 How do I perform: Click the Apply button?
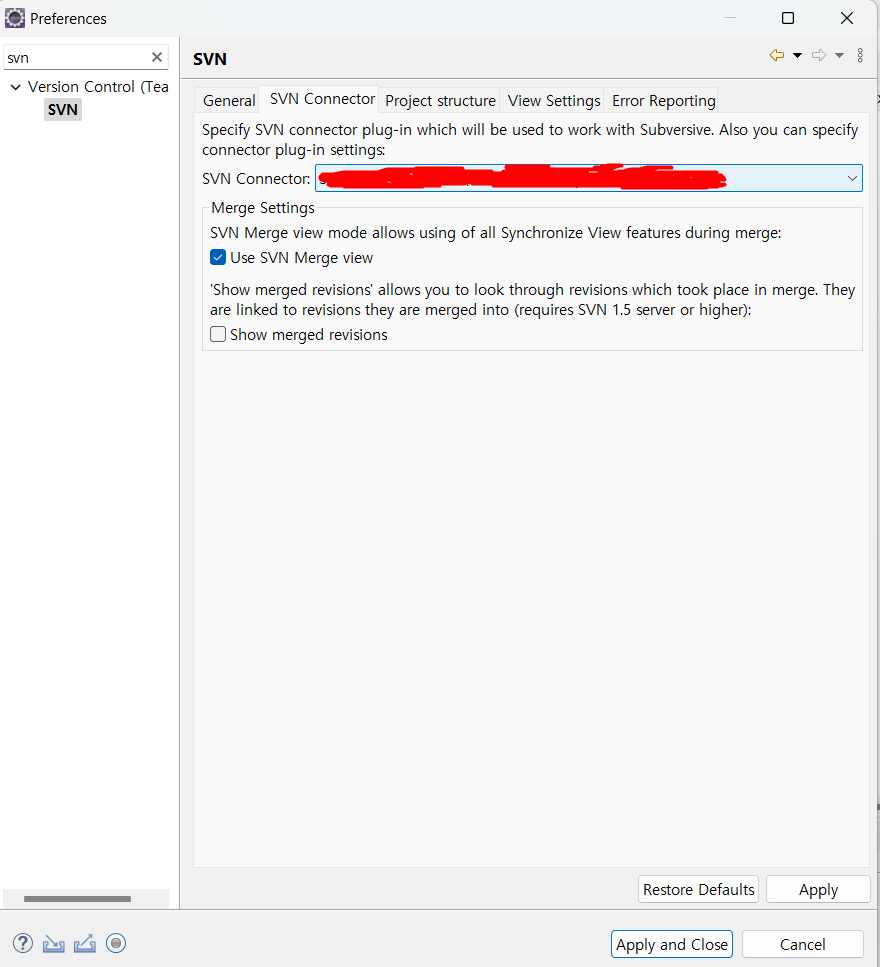(818, 889)
